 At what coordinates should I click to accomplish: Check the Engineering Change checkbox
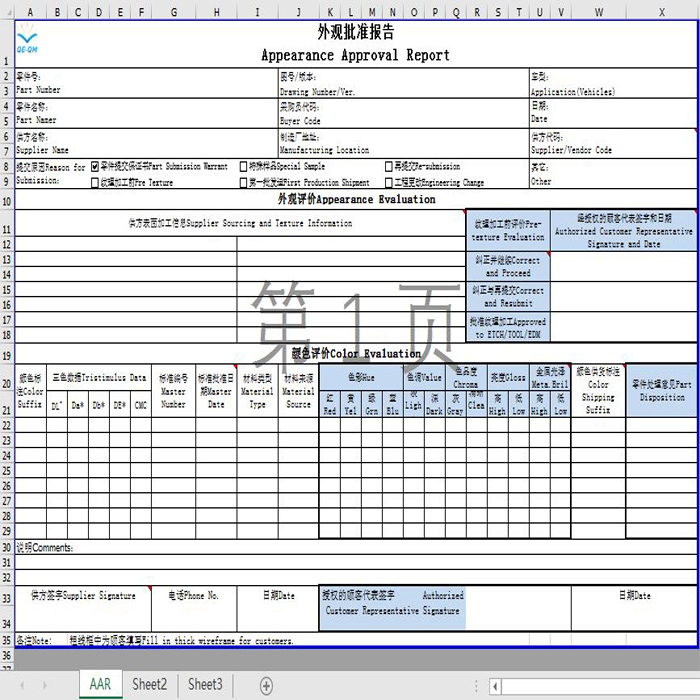[x=388, y=183]
